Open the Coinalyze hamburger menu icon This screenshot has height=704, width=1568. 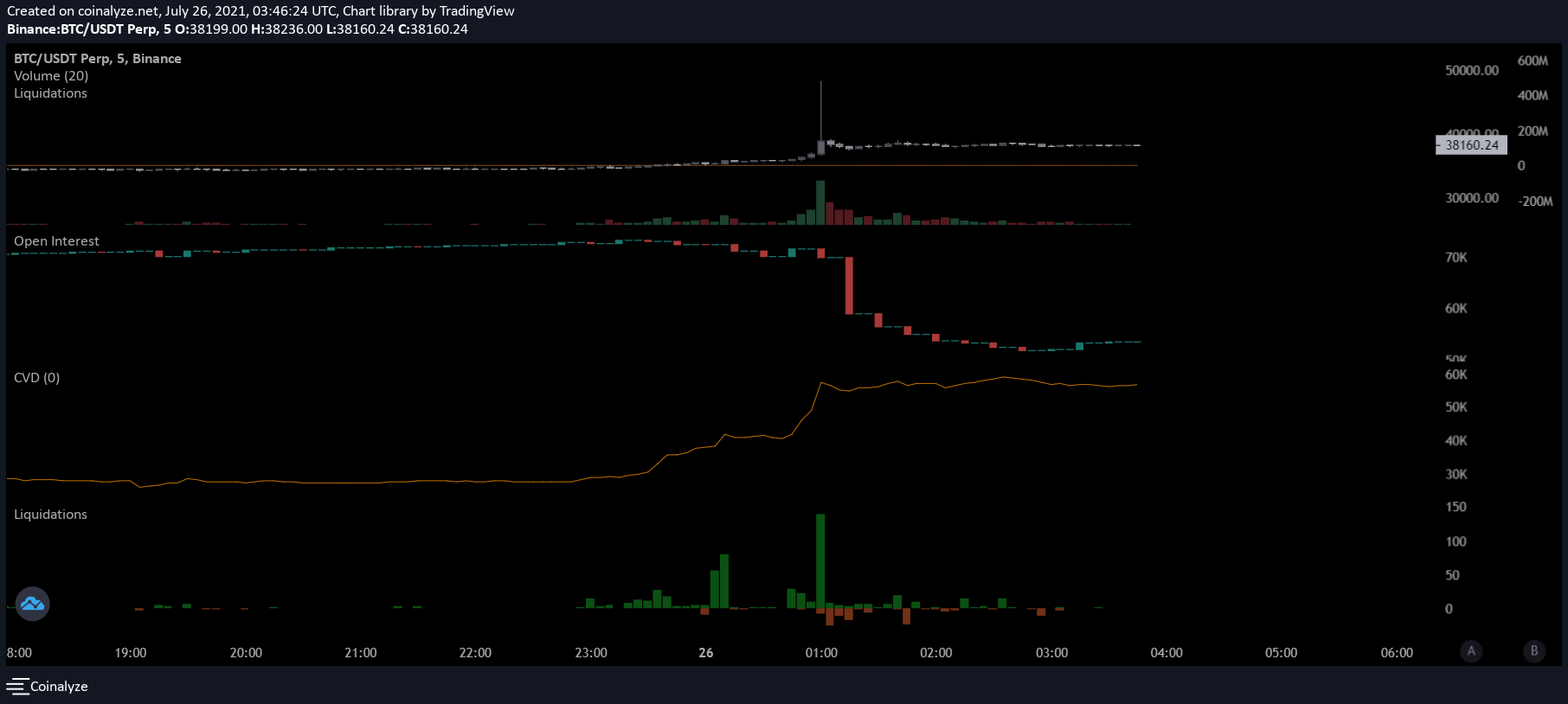tap(17, 687)
